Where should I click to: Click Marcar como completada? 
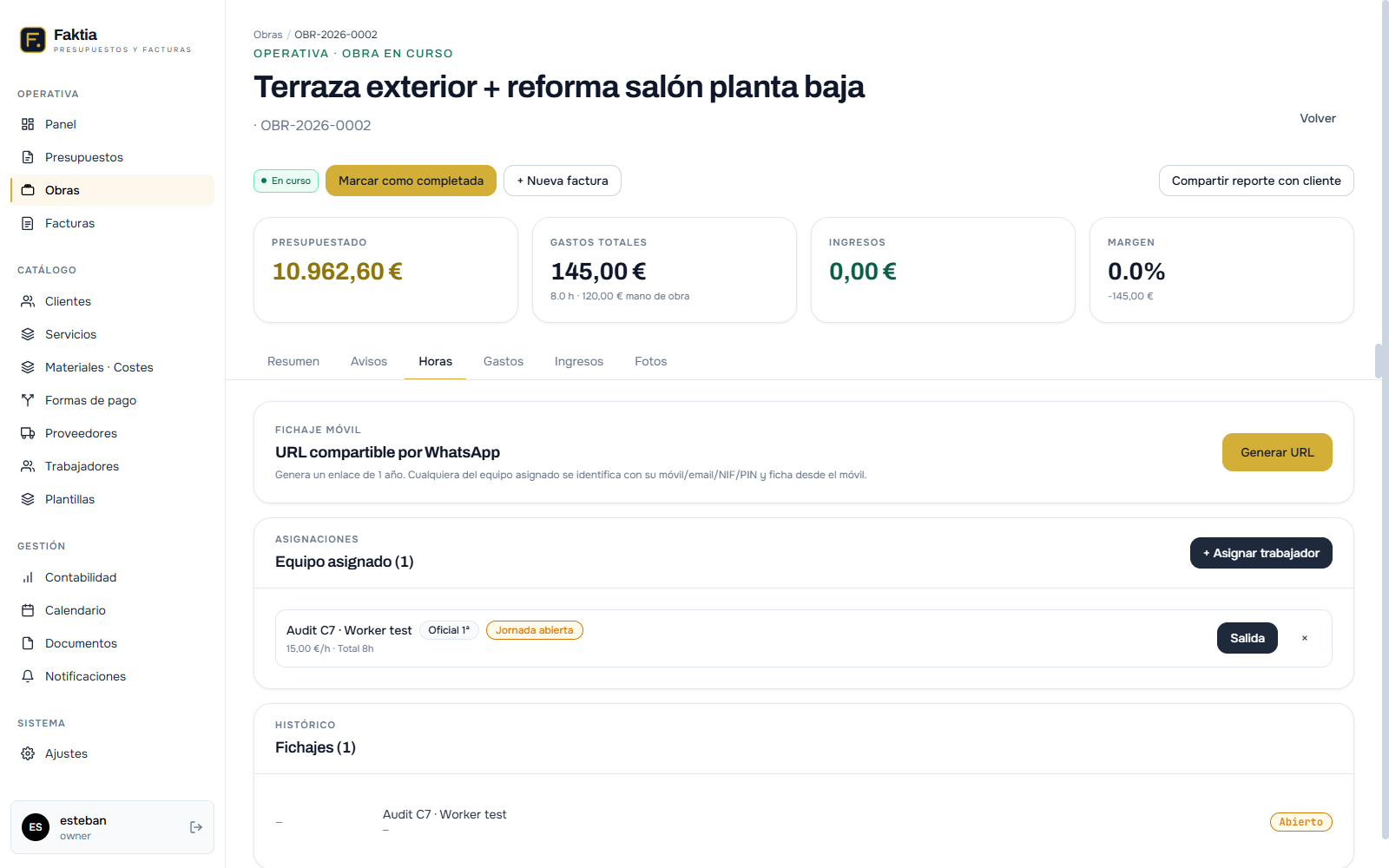click(x=411, y=181)
